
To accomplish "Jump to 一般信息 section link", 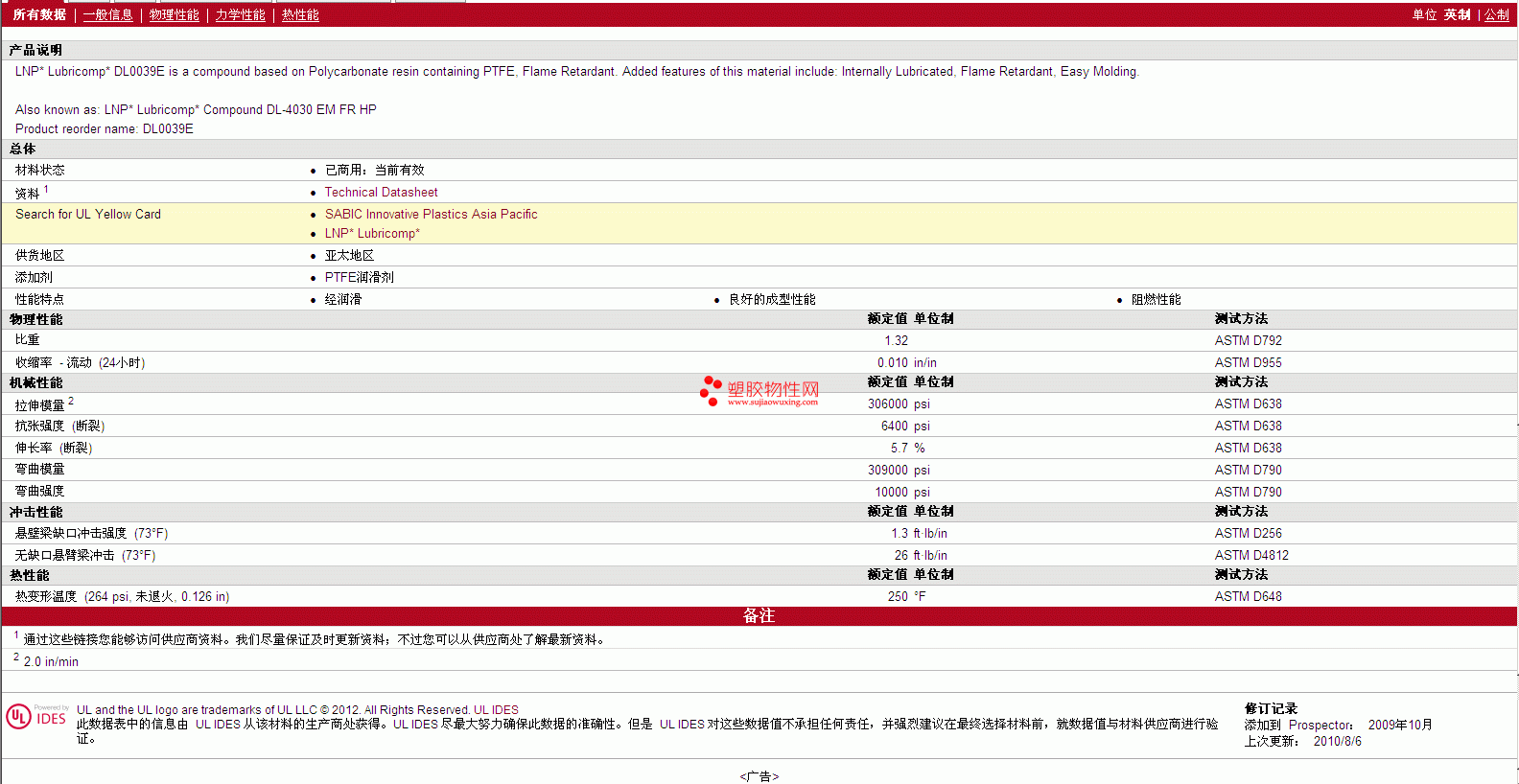I will click(107, 14).
